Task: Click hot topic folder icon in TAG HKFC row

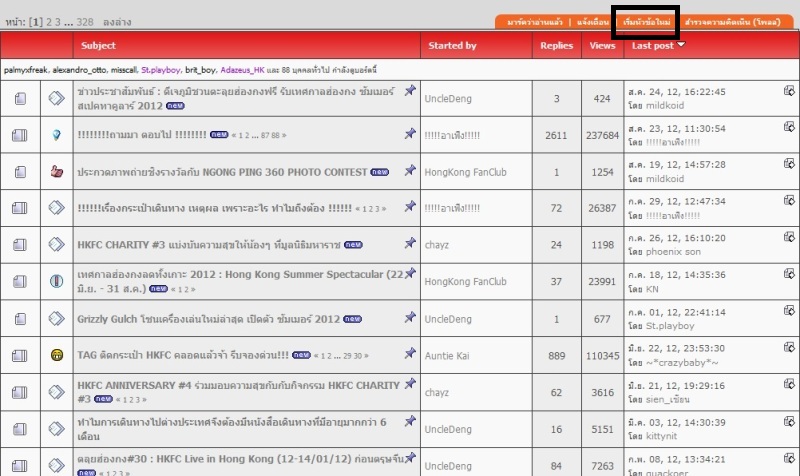Action: coord(19,355)
